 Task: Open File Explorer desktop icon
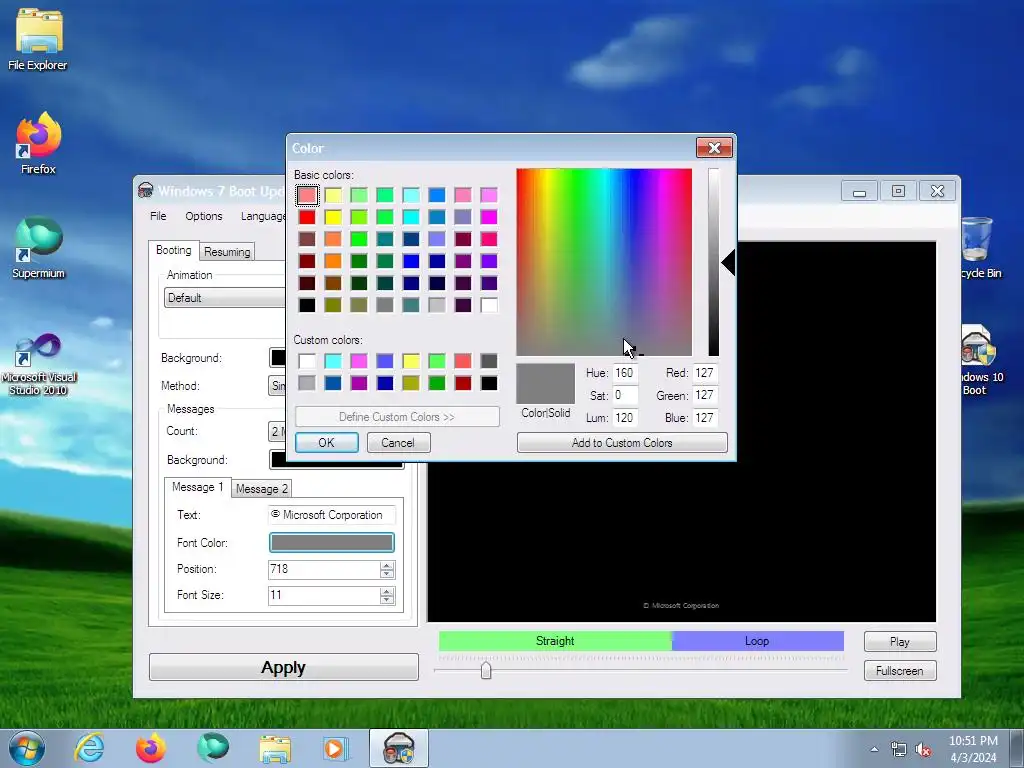[x=39, y=39]
